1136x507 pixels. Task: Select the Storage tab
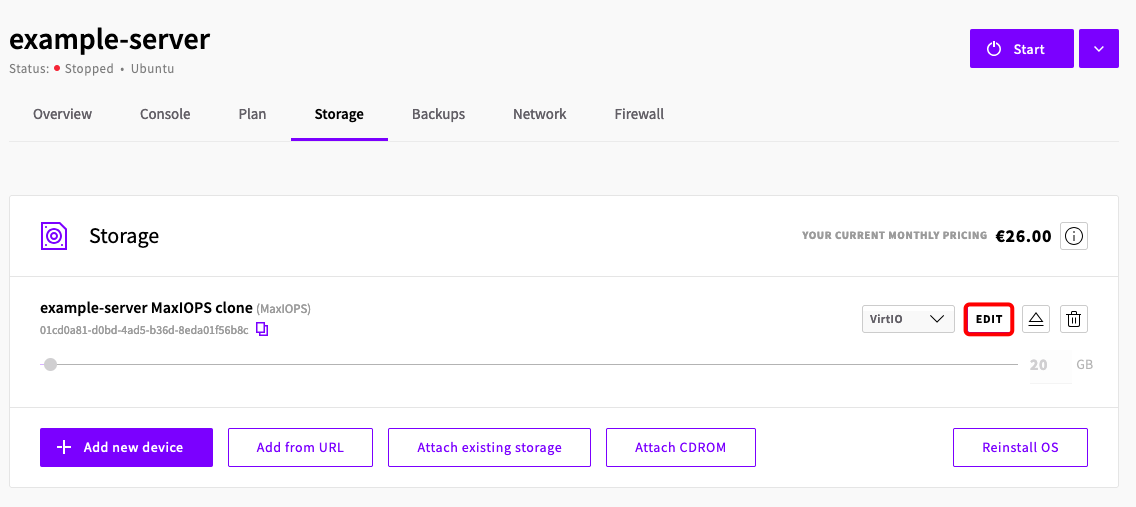click(x=339, y=114)
